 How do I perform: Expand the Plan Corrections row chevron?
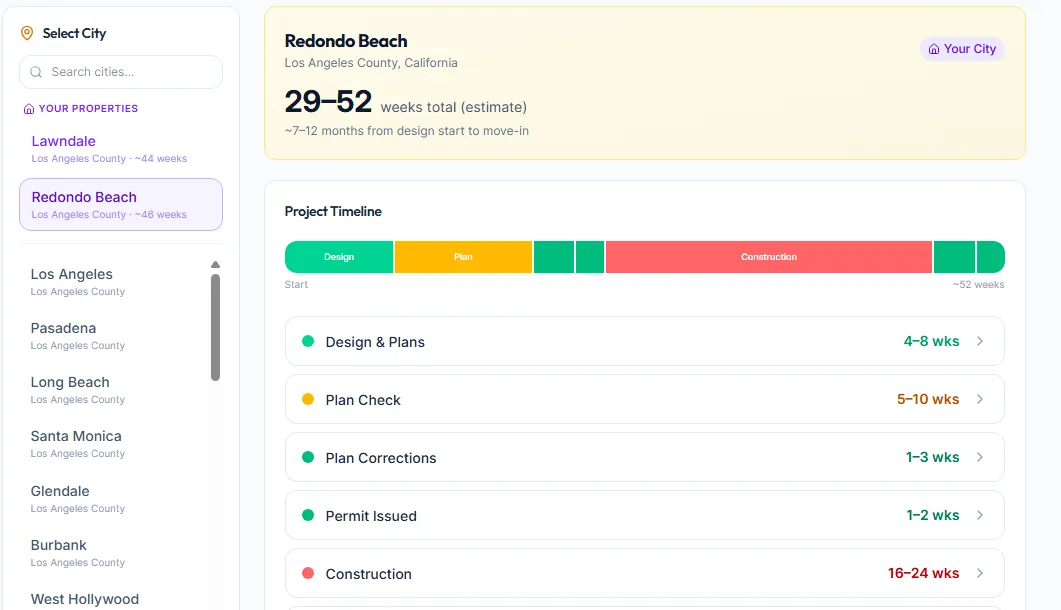[980, 457]
